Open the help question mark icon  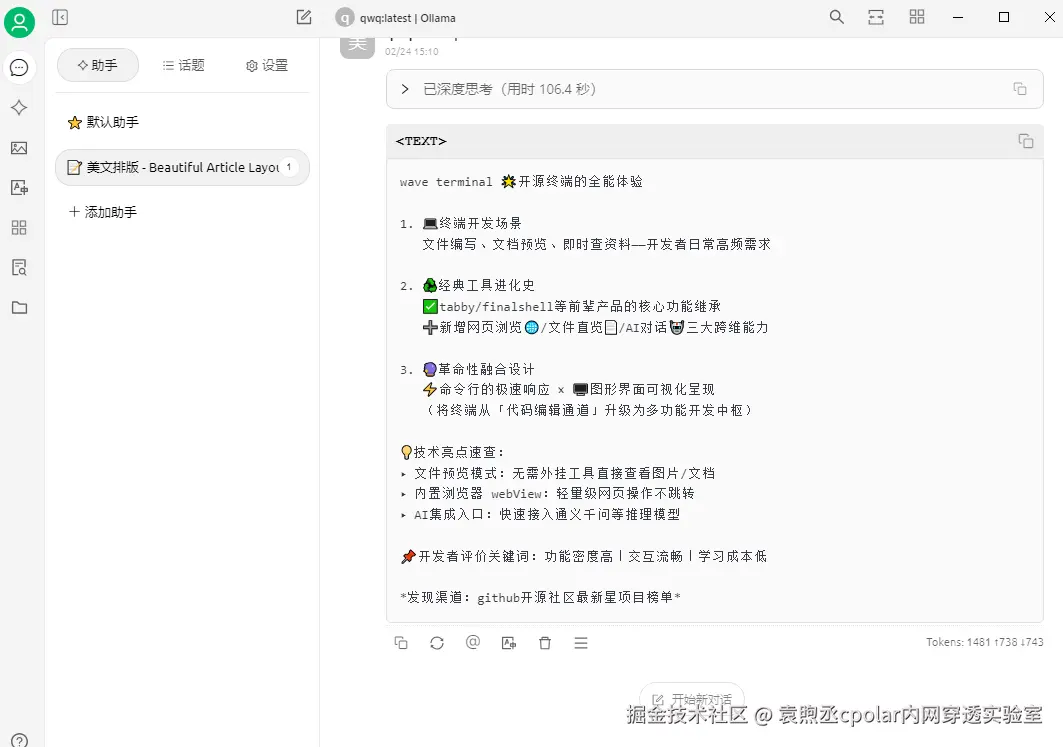pyautogui.click(x=20, y=740)
